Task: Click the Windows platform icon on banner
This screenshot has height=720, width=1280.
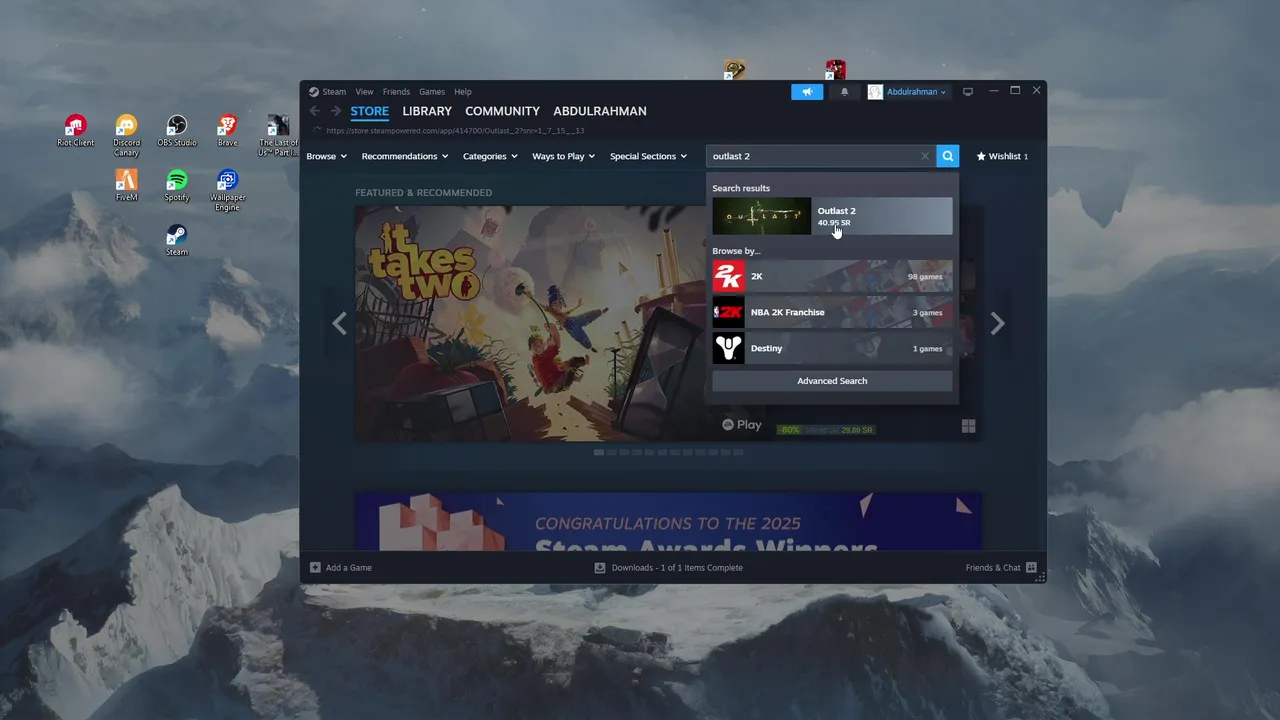Action: (968, 426)
